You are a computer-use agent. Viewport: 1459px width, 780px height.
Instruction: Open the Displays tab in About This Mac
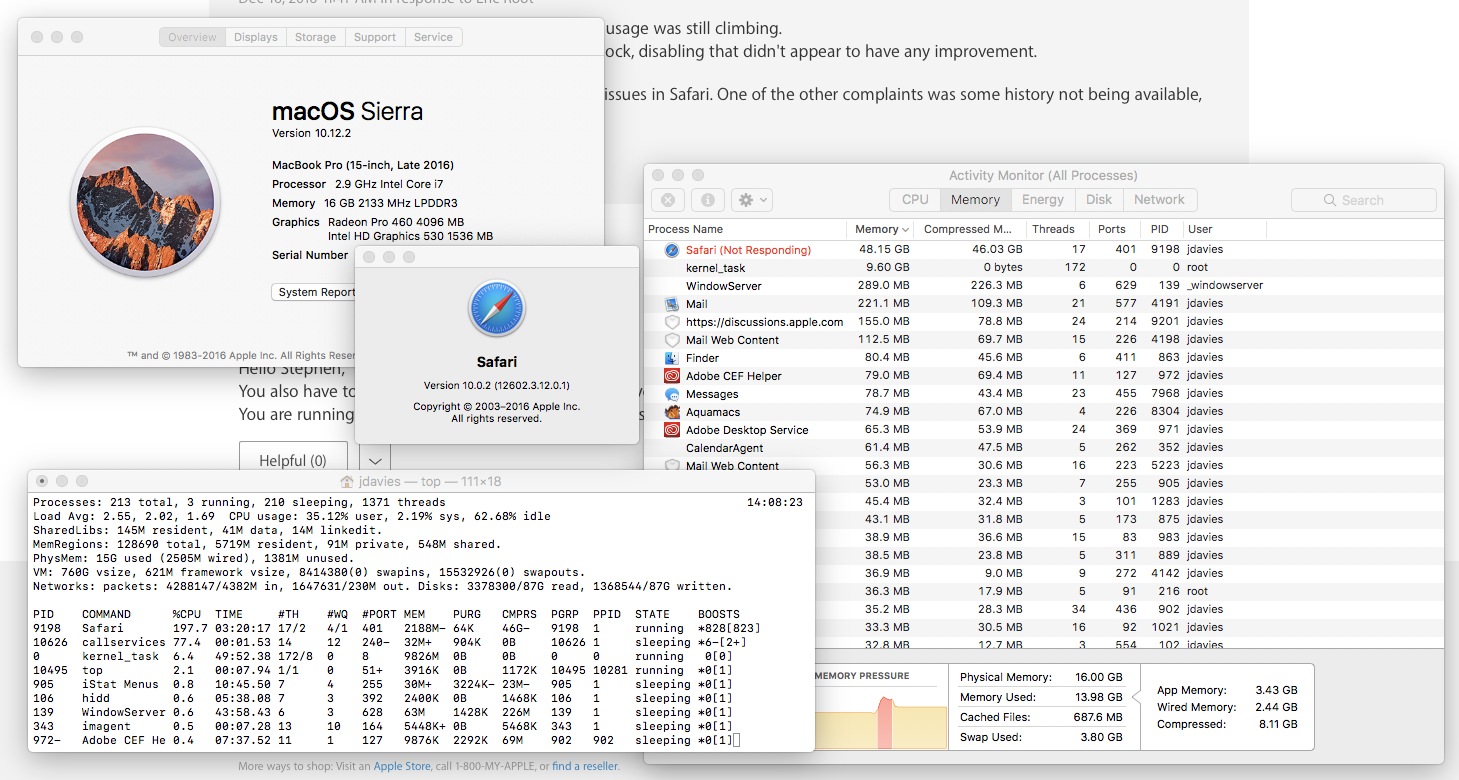(x=256, y=37)
